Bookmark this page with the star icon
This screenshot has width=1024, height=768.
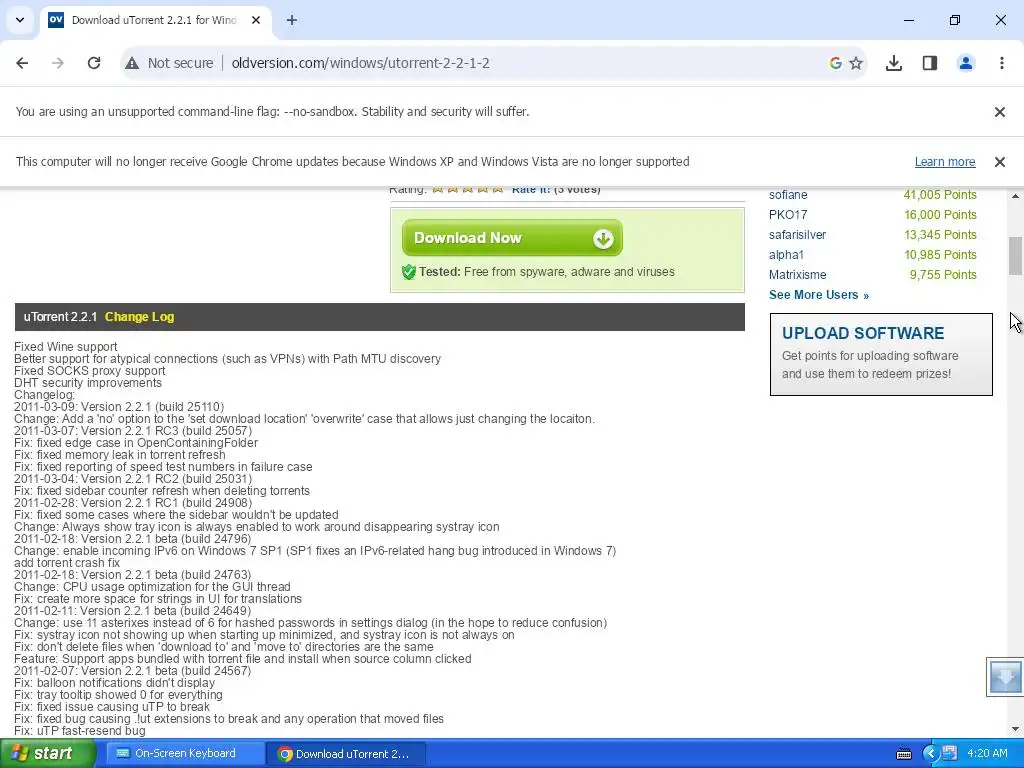(856, 63)
